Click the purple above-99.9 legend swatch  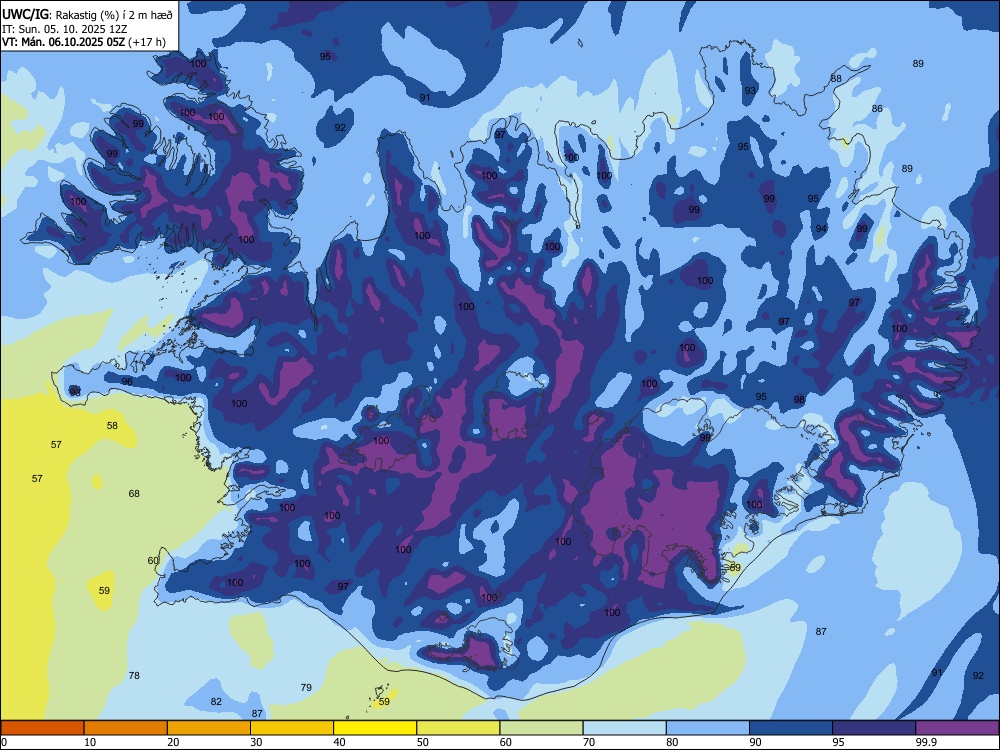point(957,728)
